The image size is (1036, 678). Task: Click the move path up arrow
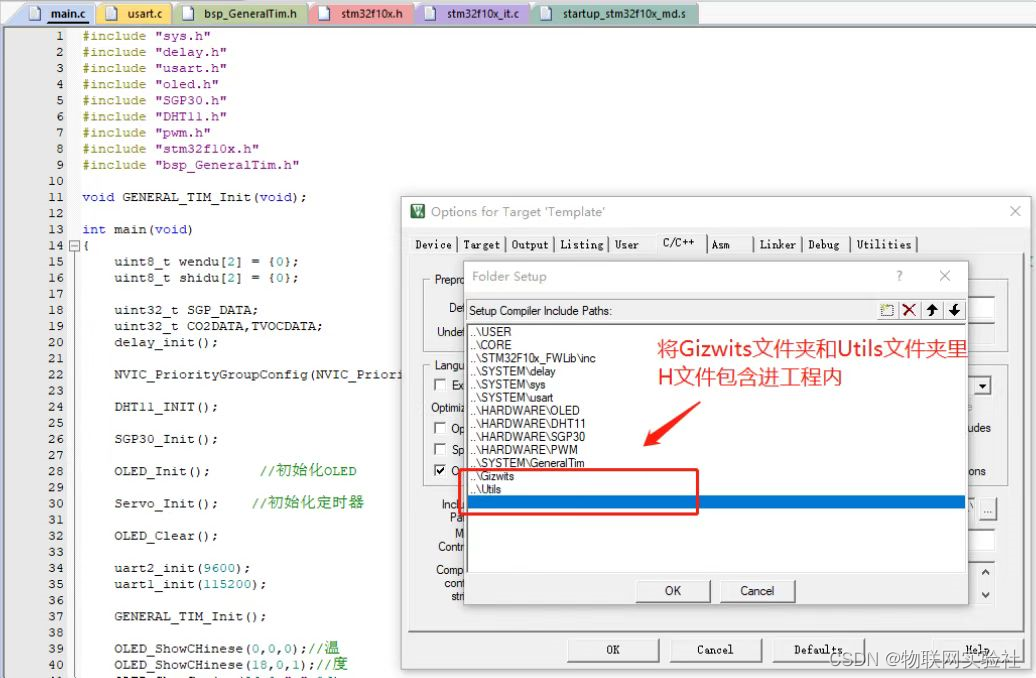click(932, 310)
